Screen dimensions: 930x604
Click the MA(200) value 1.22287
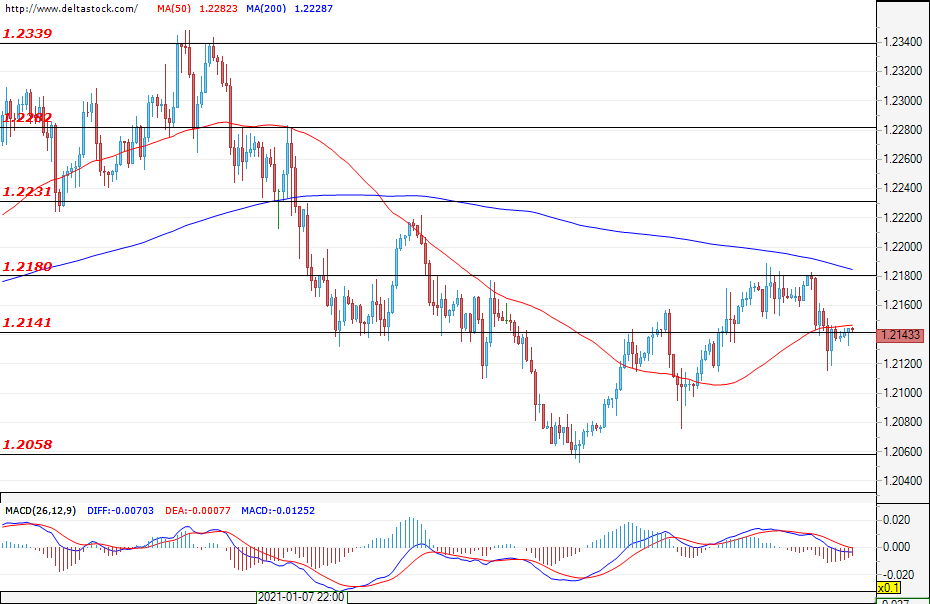tap(313, 9)
